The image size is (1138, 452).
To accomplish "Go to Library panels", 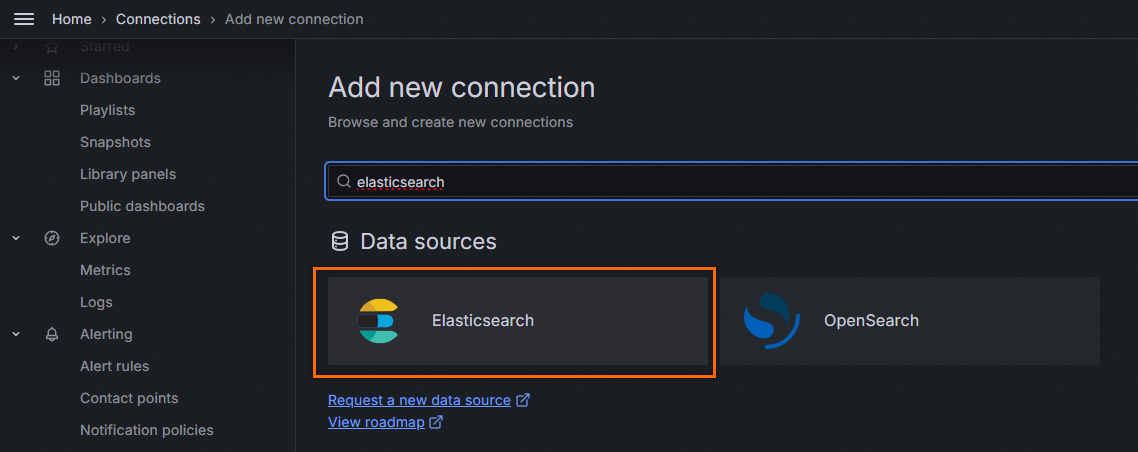I will tap(127, 174).
